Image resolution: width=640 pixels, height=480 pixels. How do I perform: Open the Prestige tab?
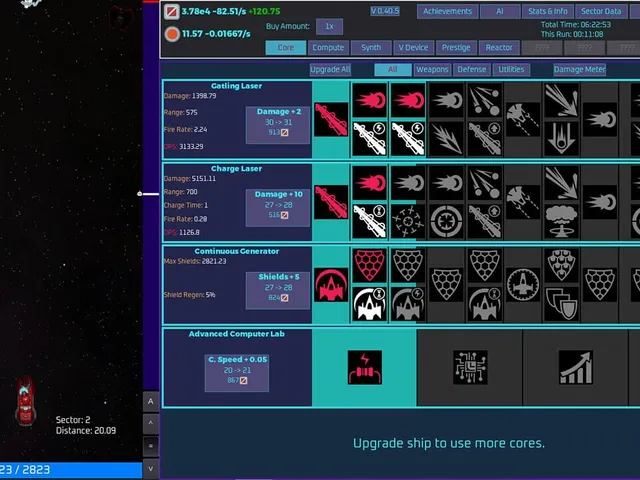[x=456, y=48]
